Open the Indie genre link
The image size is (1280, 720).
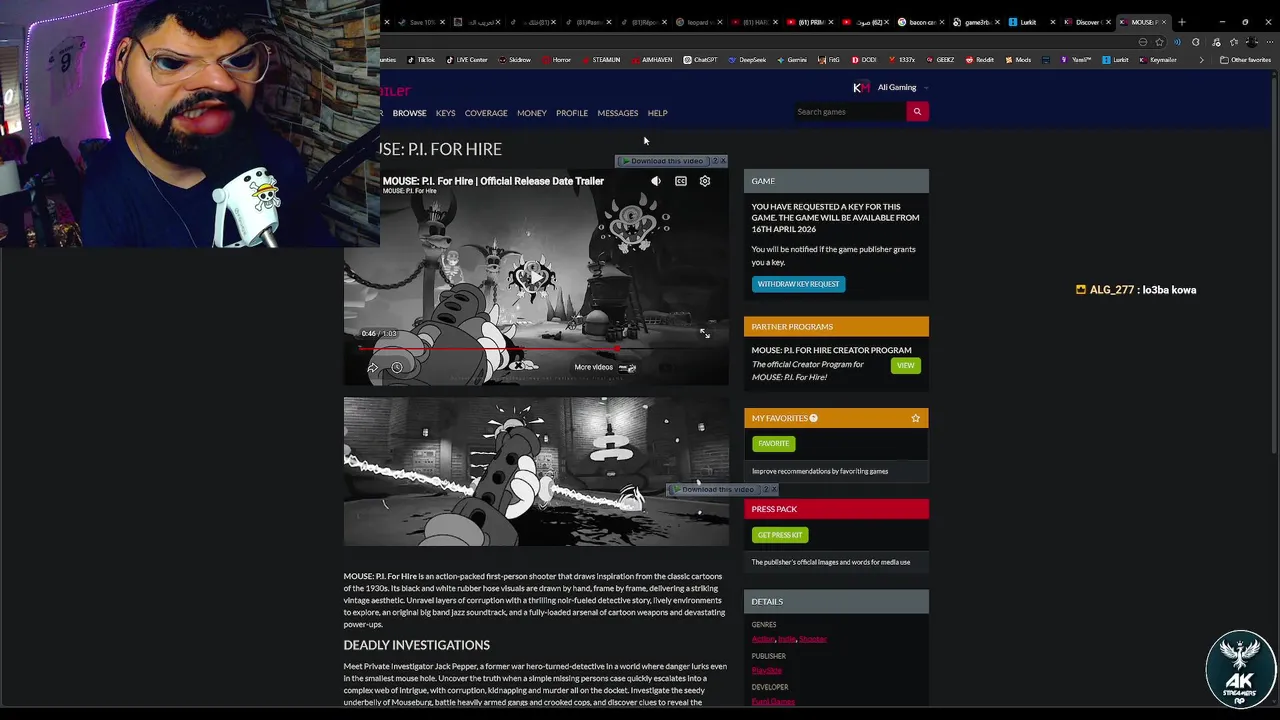coord(786,639)
